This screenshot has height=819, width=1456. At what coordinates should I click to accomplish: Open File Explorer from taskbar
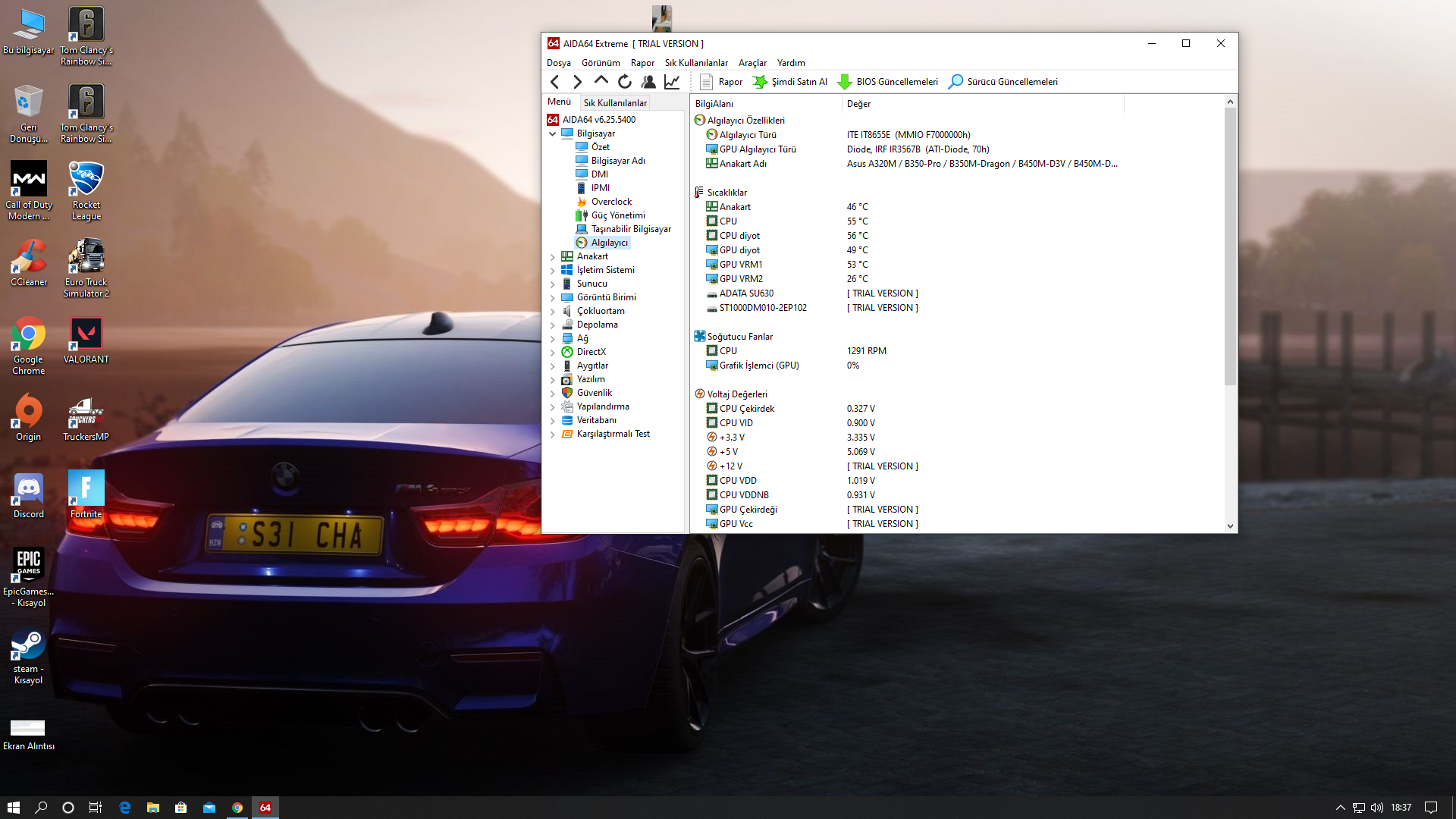(x=152, y=808)
